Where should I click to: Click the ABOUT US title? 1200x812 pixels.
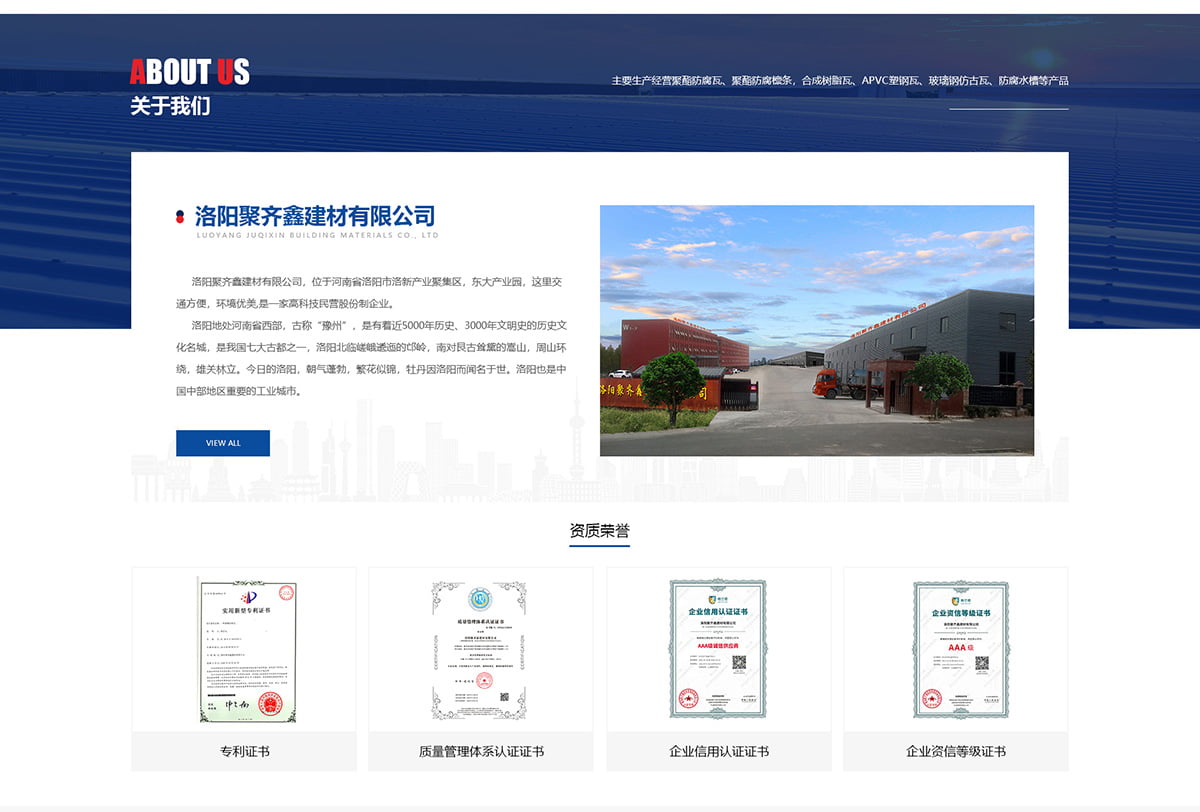point(190,72)
